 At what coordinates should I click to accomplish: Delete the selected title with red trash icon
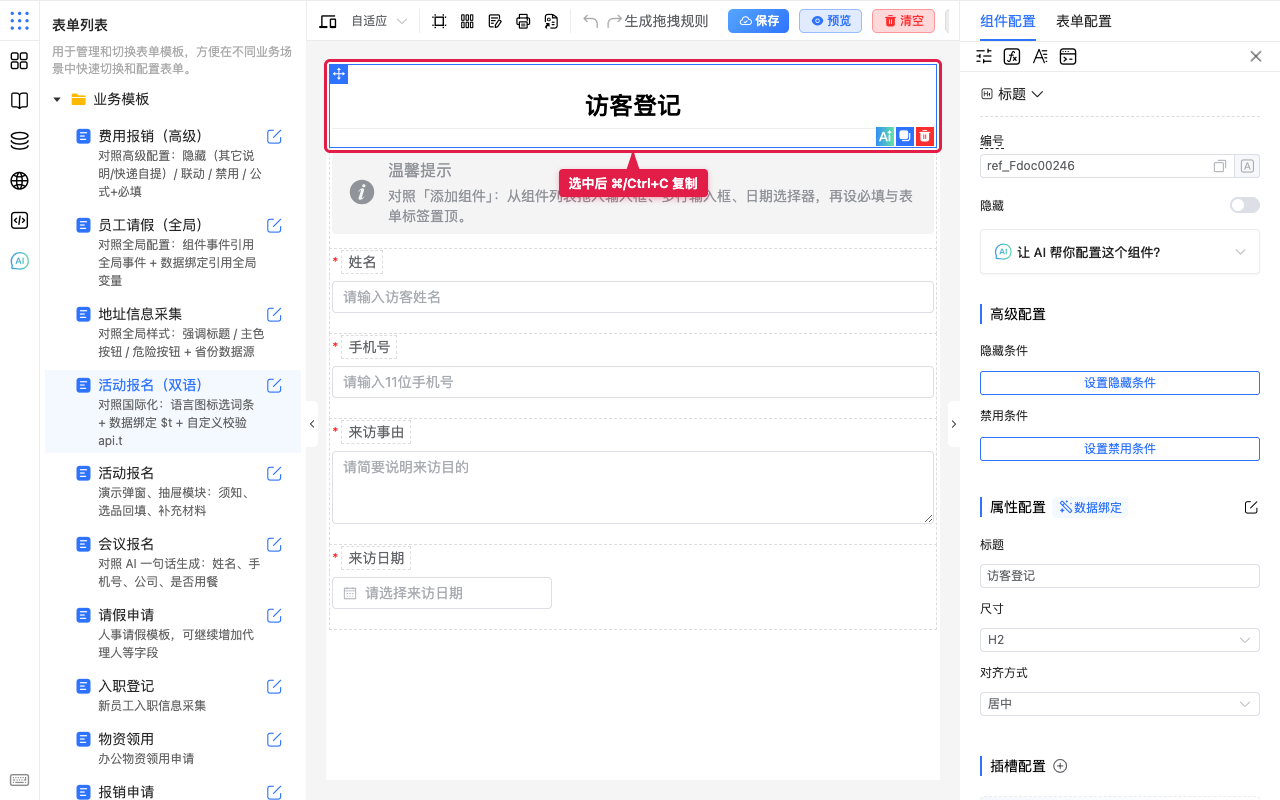(x=925, y=136)
